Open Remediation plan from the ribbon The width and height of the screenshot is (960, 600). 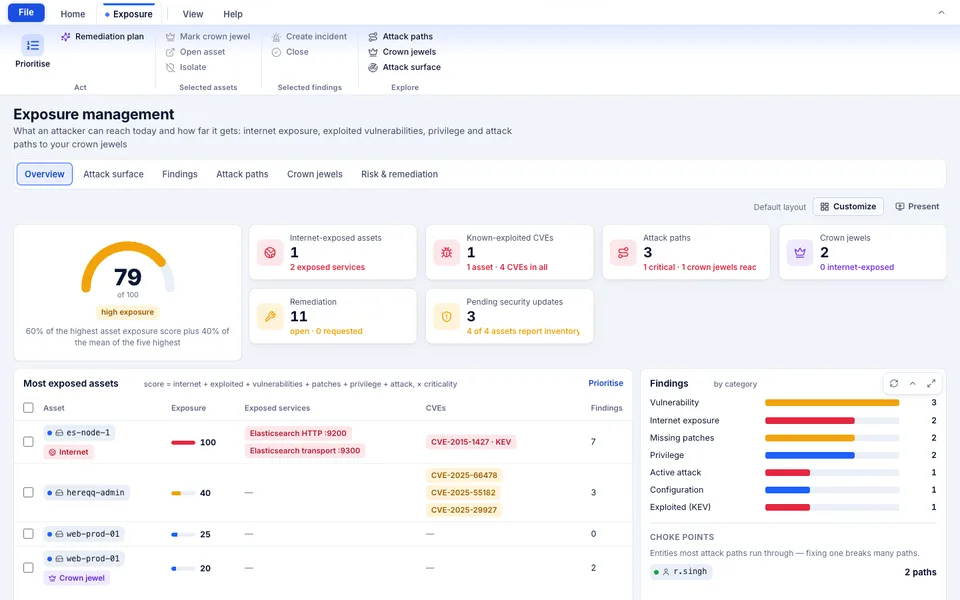click(102, 37)
